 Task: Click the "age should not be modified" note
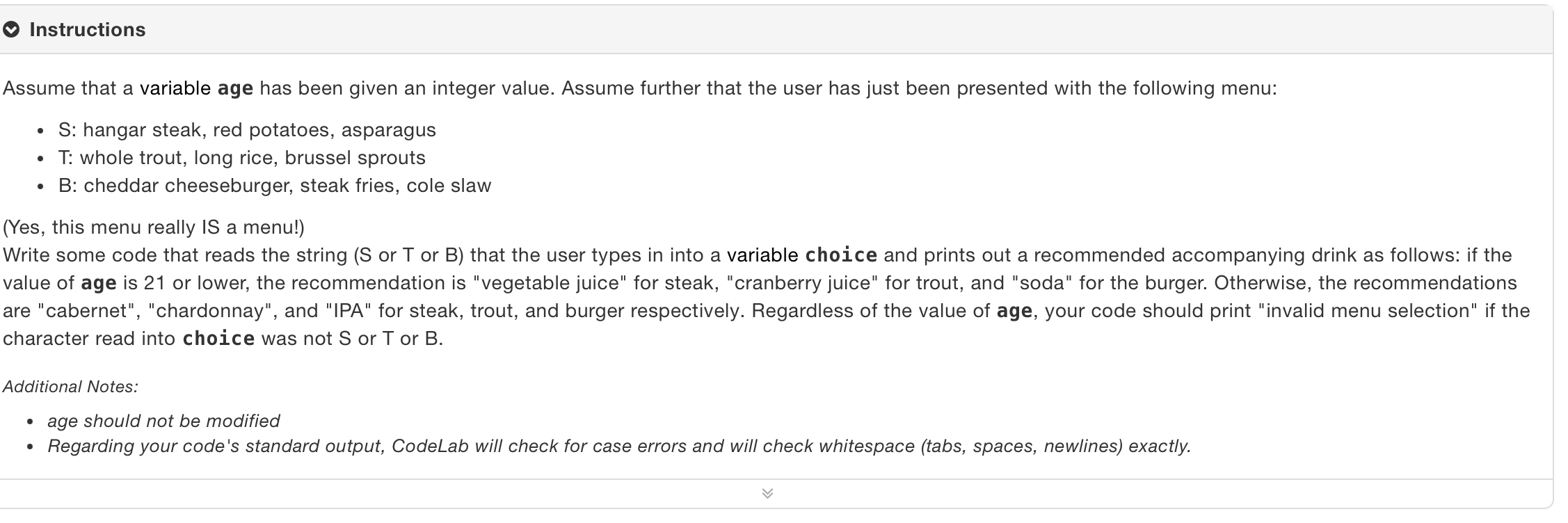pos(163,421)
